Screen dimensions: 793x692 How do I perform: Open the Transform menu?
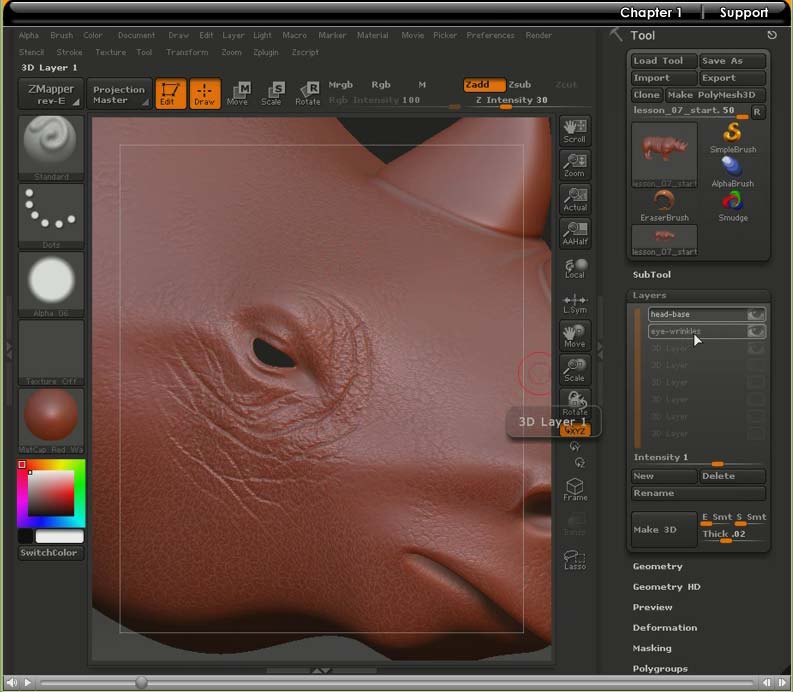coord(187,52)
